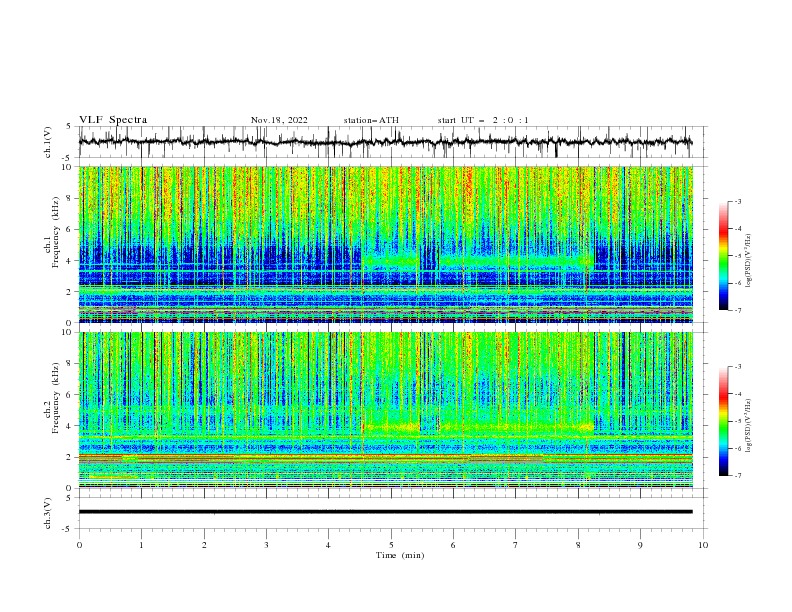
Task: Click the "4" kHz tick of ch.1 spectrogram
Action: pyautogui.click(x=71, y=261)
